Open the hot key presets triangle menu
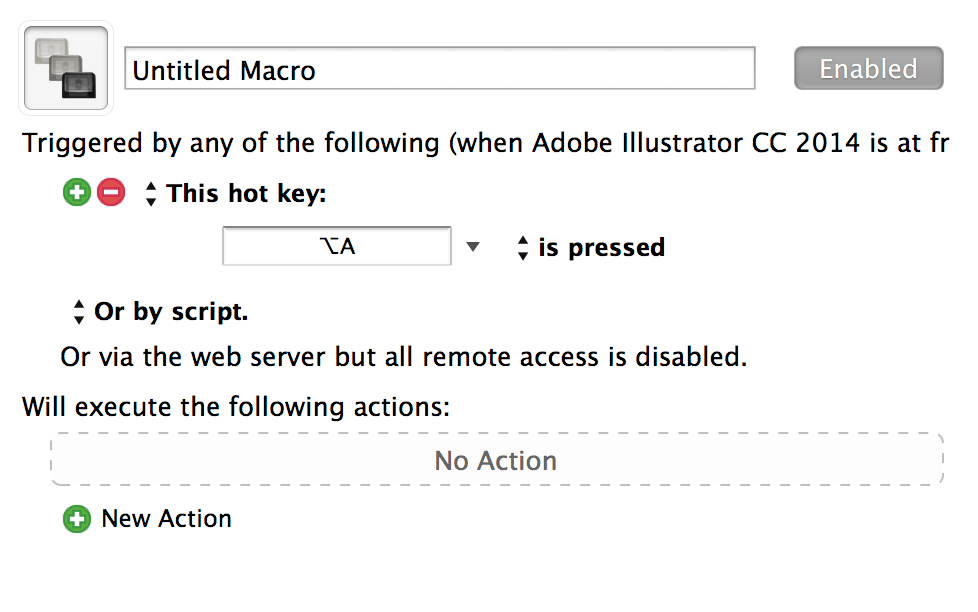Screen dimensions: 978x612 tap(473, 247)
